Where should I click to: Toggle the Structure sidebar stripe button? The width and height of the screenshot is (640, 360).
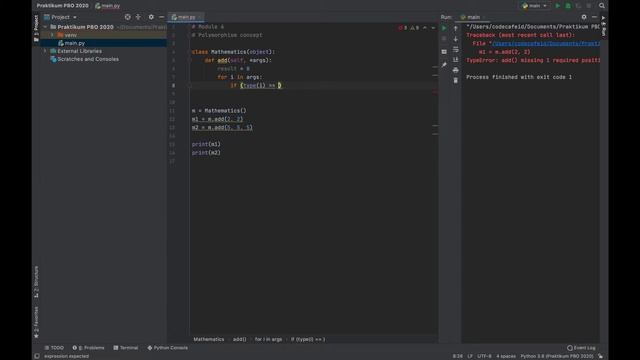[x=36, y=282]
